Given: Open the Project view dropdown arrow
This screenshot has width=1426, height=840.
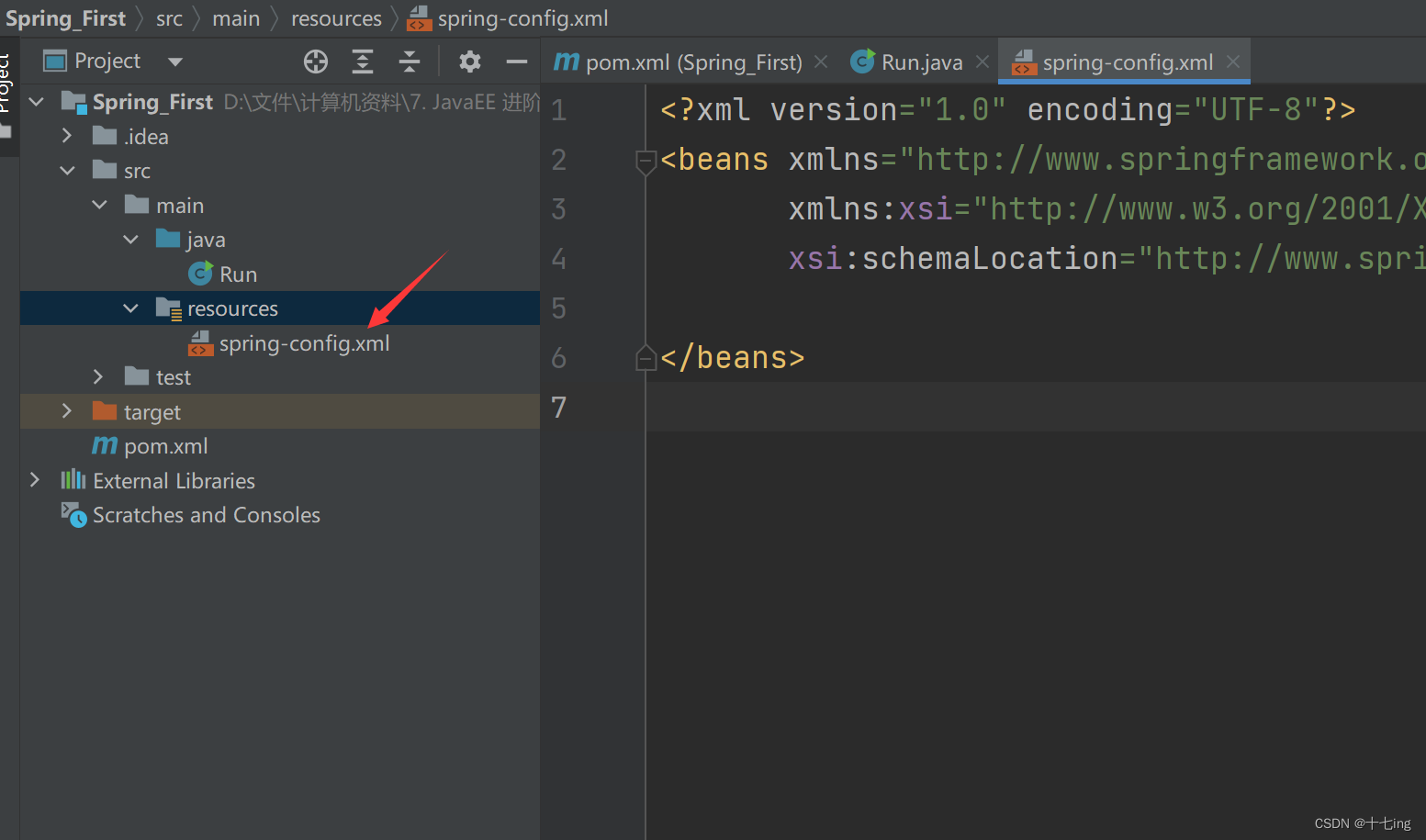Looking at the screenshot, I should click(x=175, y=62).
